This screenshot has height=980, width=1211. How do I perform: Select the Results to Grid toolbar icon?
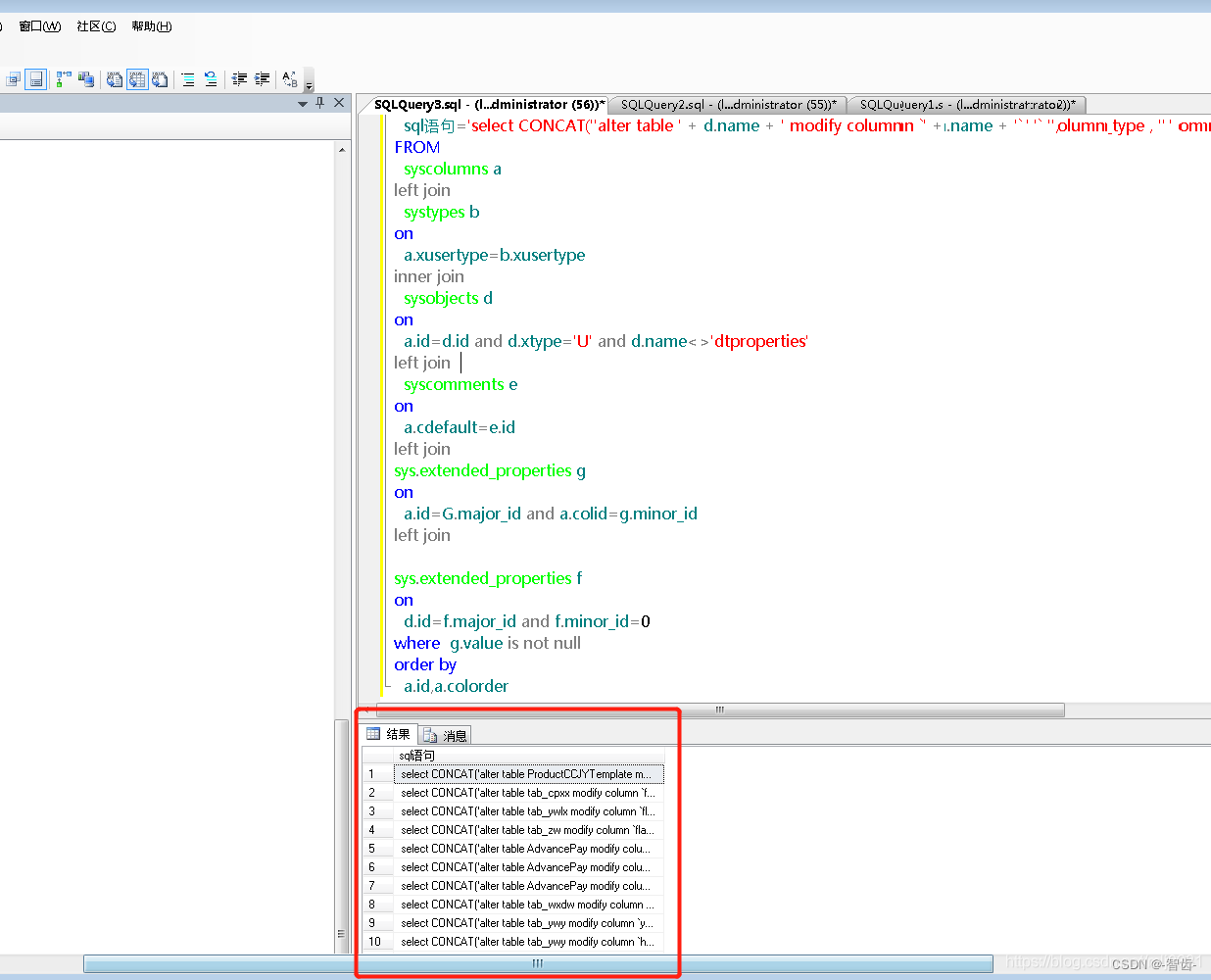[137, 79]
